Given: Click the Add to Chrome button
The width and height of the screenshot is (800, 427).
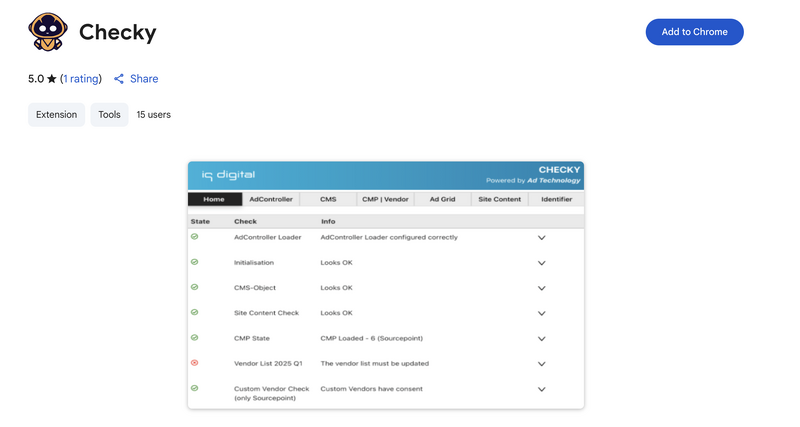Looking at the screenshot, I should 694,32.
